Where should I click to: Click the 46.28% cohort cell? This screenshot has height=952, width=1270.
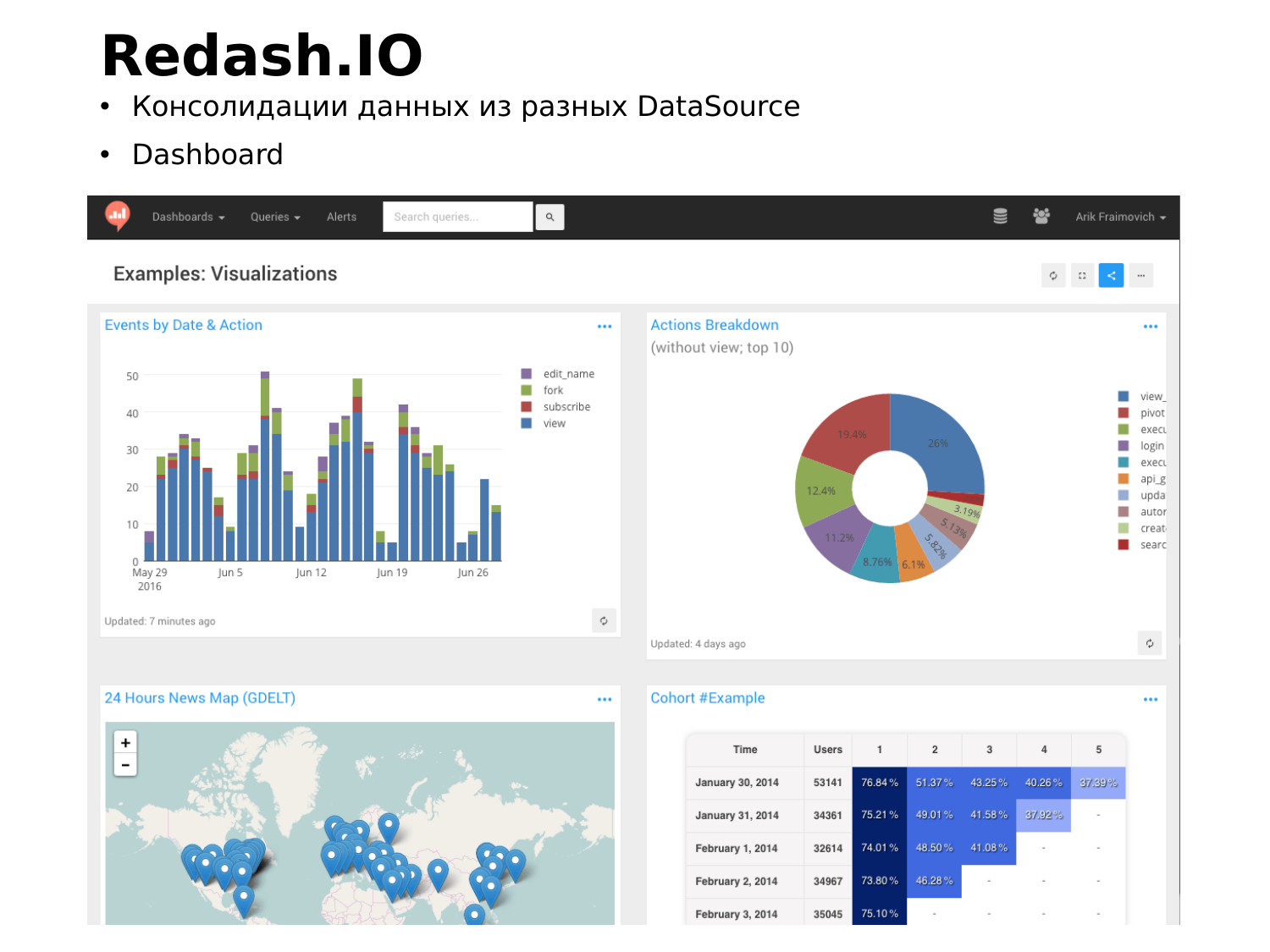pyautogui.click(x=934, y=881)
